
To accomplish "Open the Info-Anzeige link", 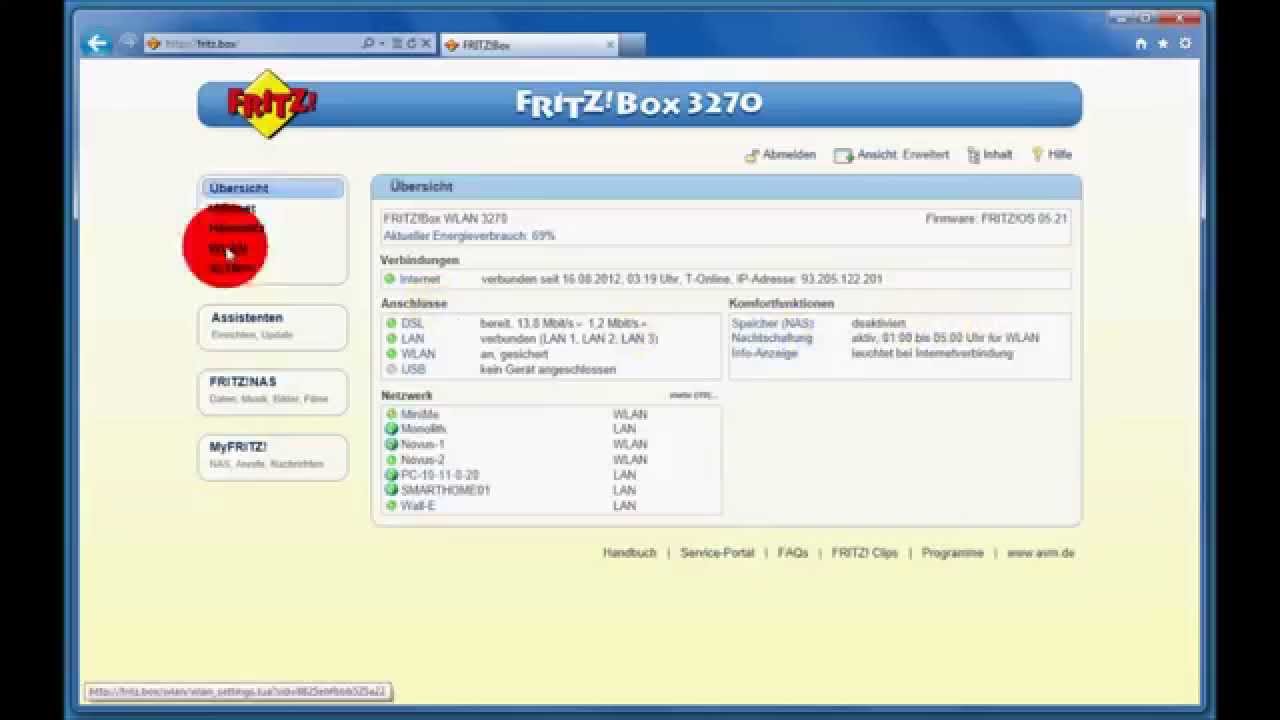I will 764,354.
